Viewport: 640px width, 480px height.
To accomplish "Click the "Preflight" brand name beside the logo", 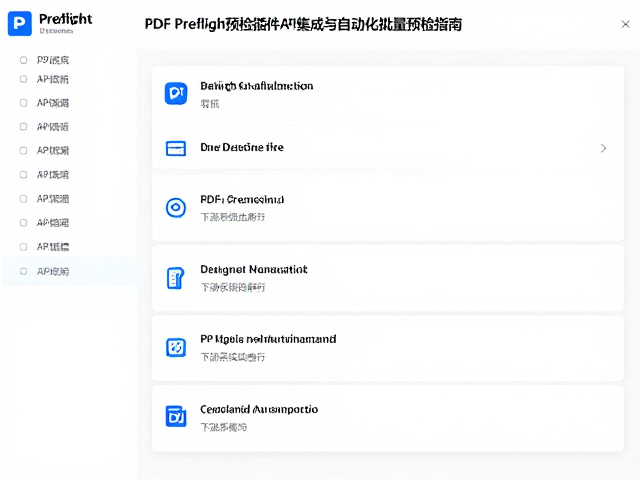I will 66,19.
